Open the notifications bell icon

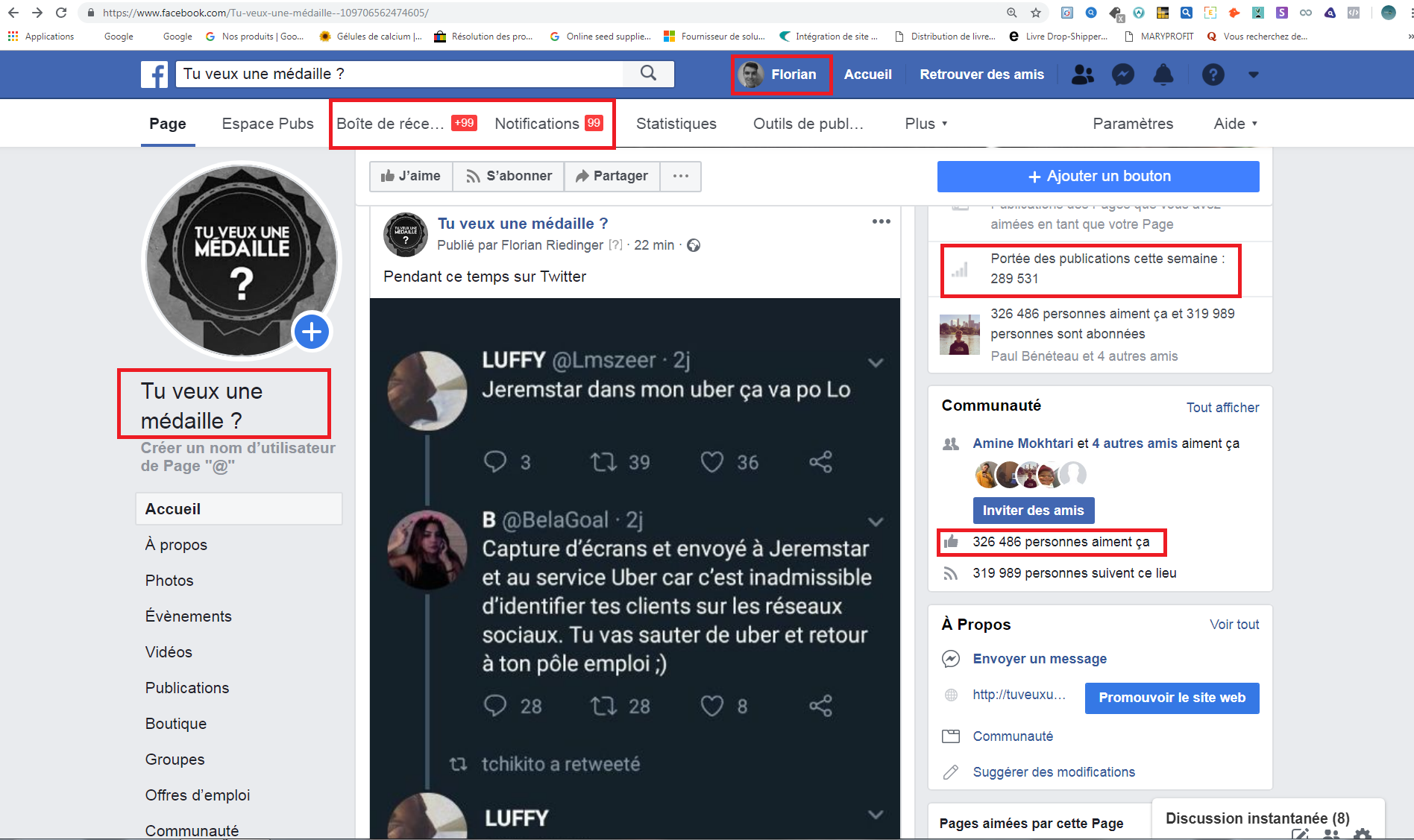[1163, 75]
